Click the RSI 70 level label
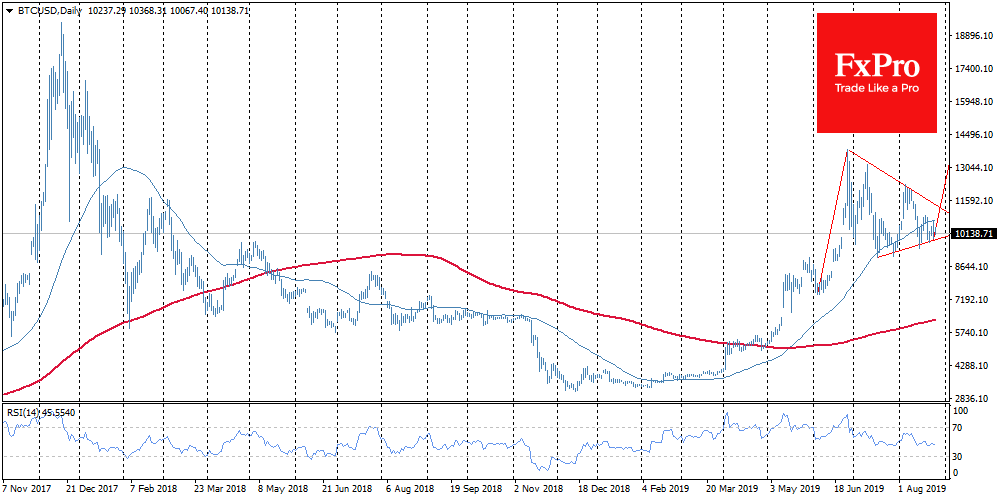The width and height of the screenshot is (1000, 500). click(x=956, y=428)
